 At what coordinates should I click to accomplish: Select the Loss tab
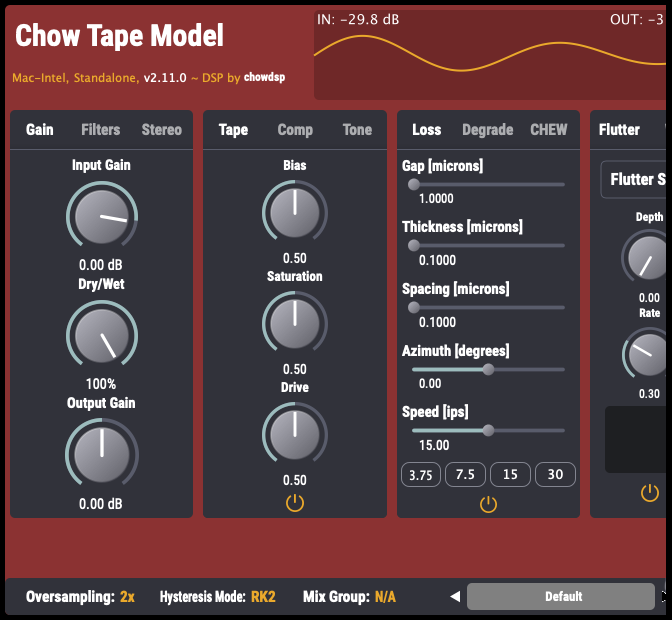pyautogui.click(x=426, y=129)
